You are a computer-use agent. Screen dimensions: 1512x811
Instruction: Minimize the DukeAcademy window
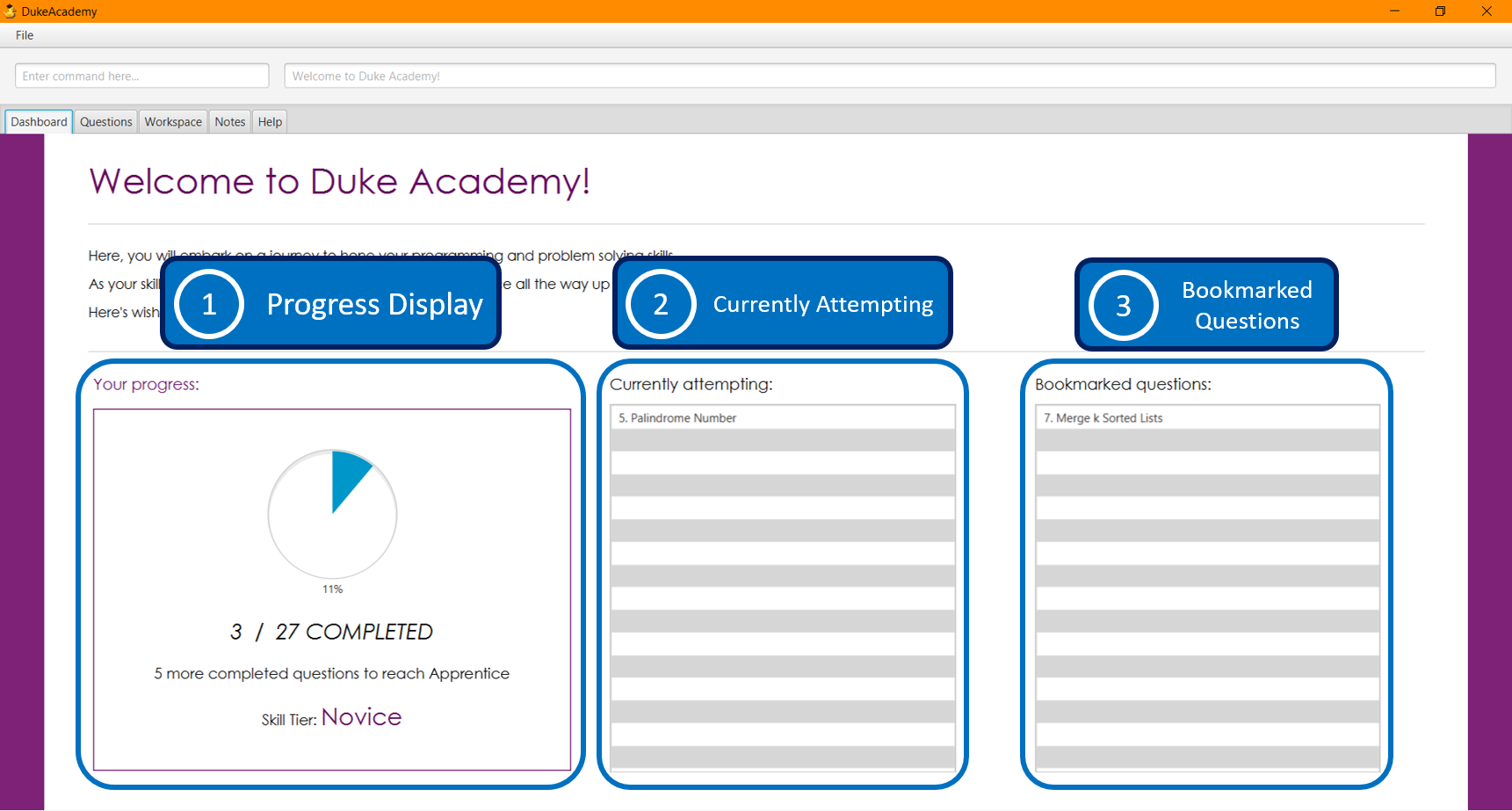click(x=1394, y=11)
